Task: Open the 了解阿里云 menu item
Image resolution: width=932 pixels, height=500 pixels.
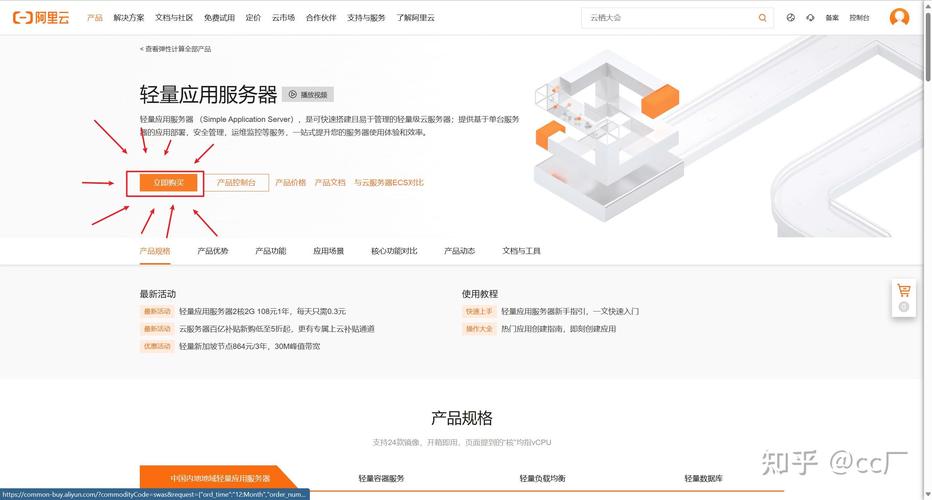Action: pos(415,18)
